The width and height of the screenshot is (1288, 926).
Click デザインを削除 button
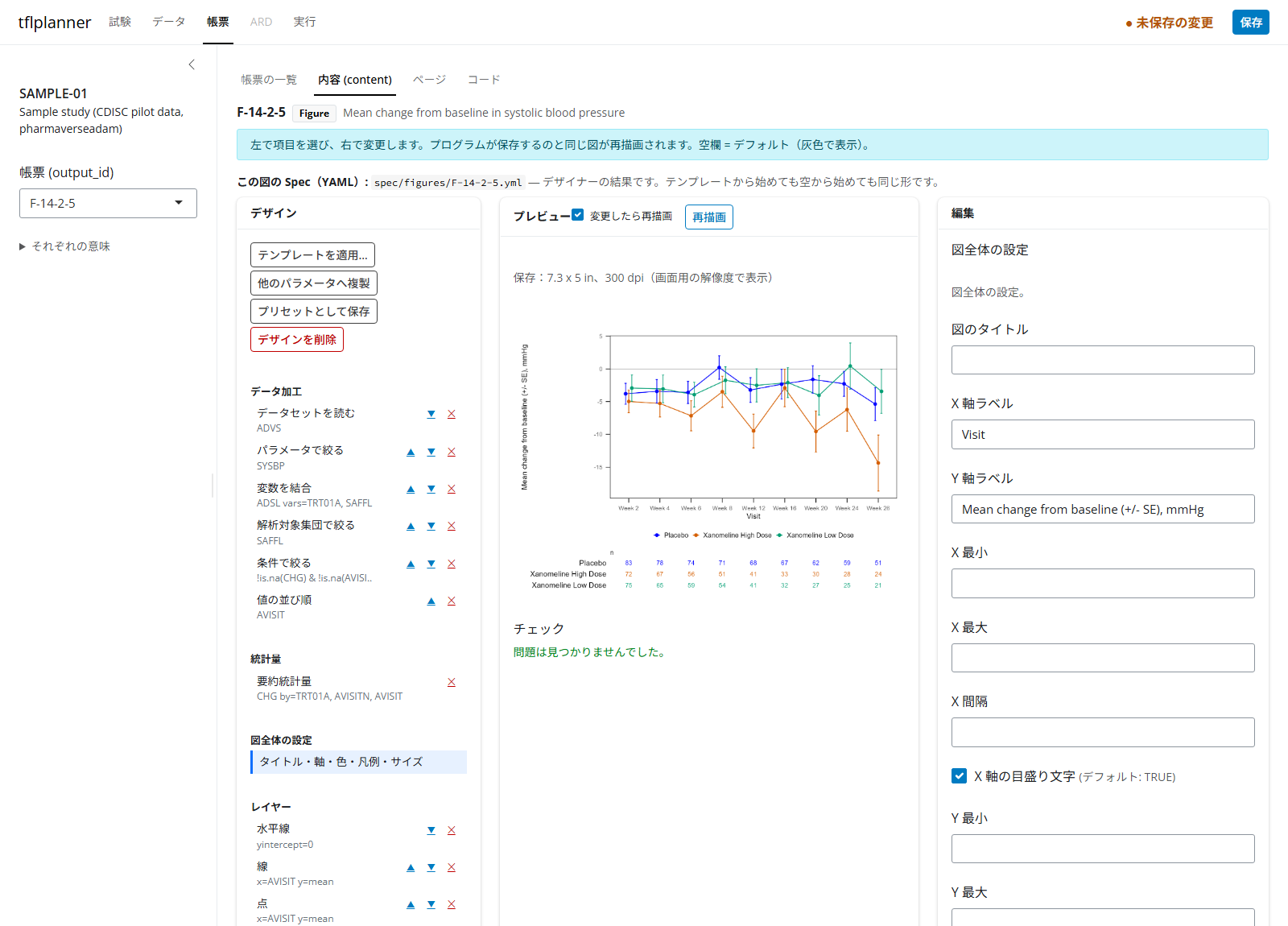point(297,340)
